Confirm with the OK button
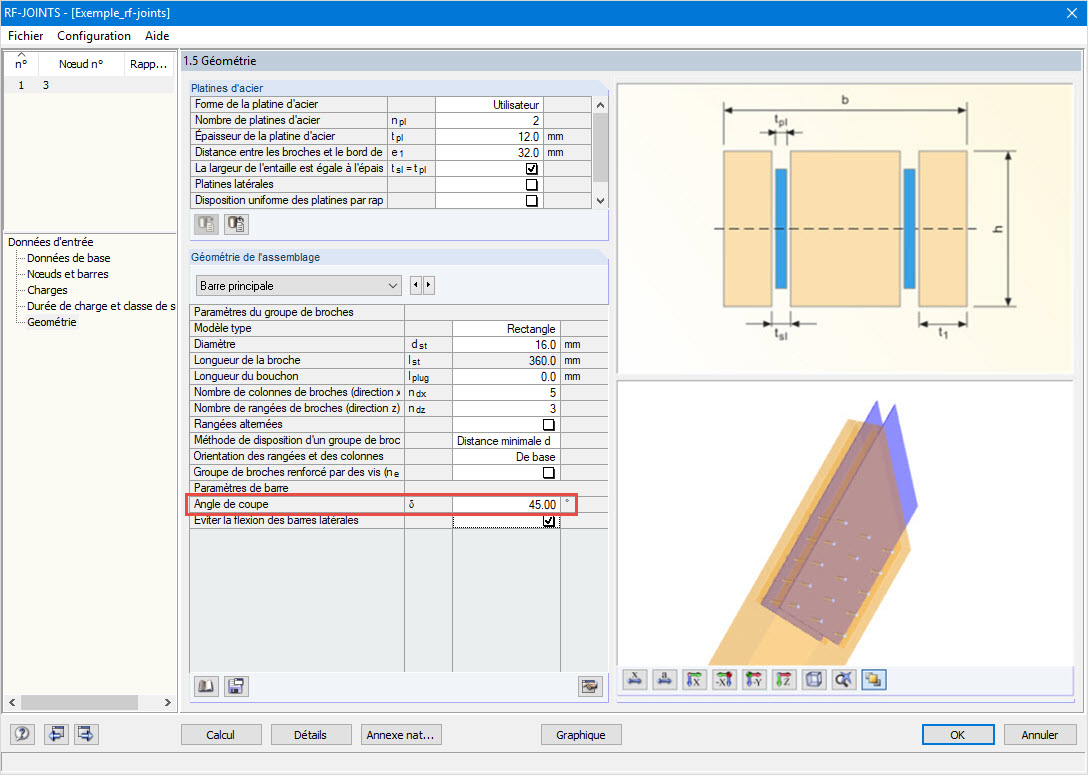This screenshot has height=775, width=1088. pyautogui.click(x=958, y=734)
